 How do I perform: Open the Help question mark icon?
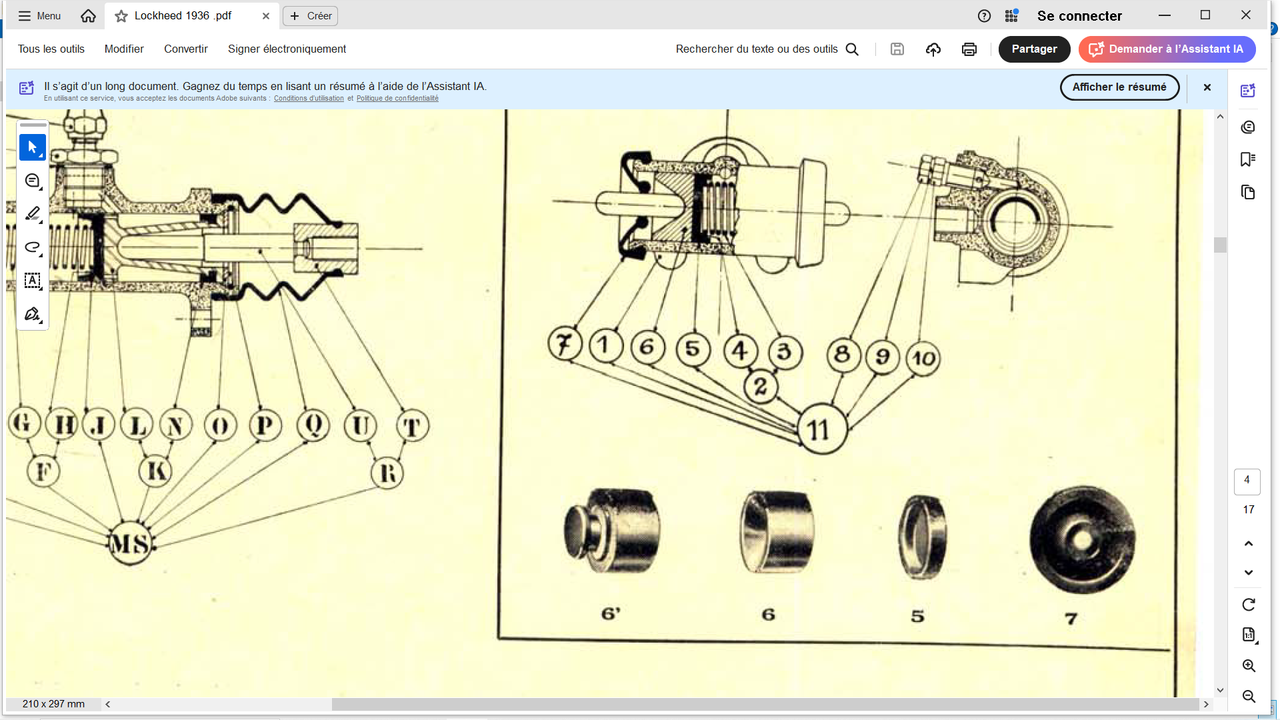(x=984, y=16)
